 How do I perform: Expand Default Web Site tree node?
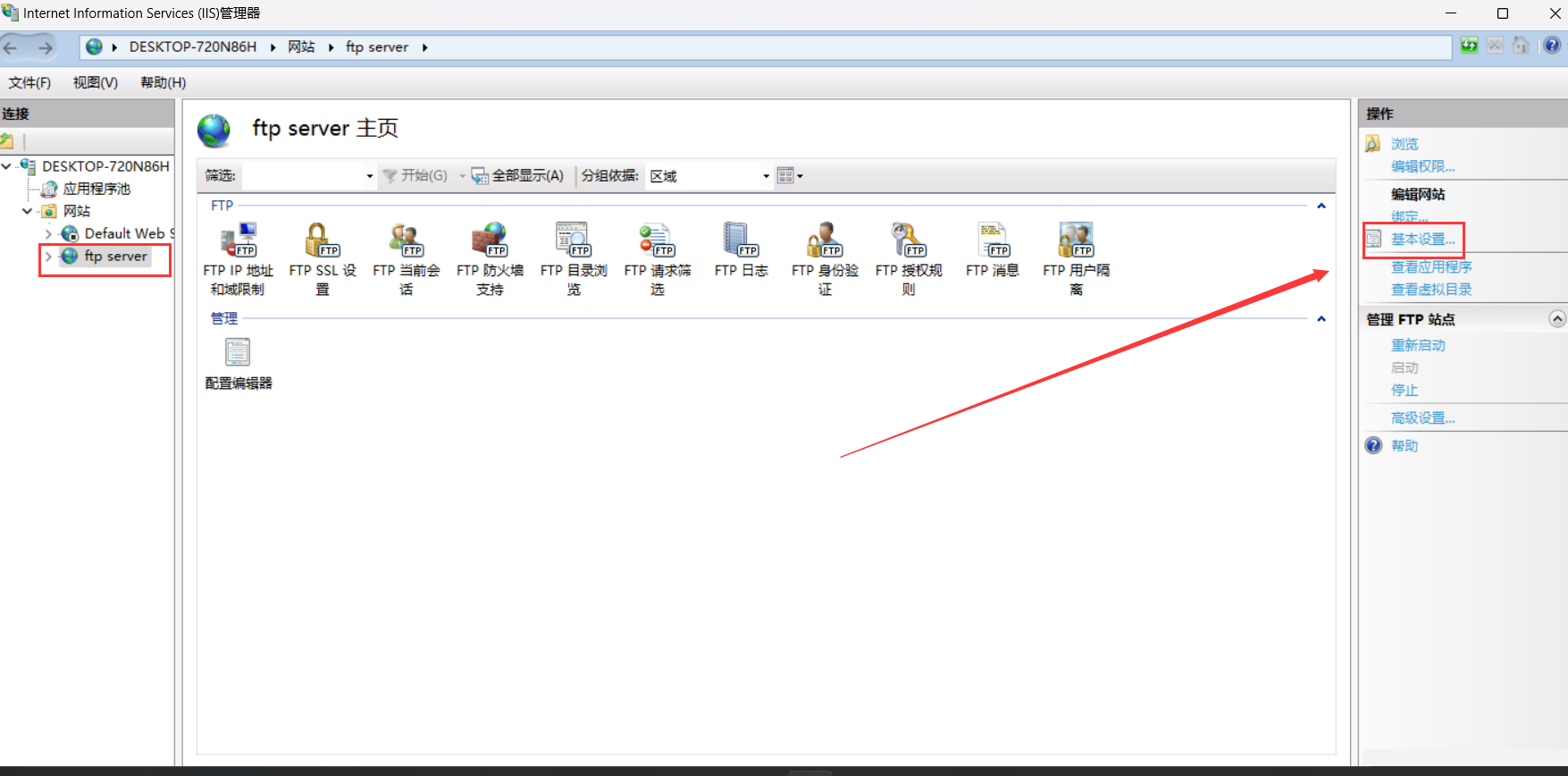point(48,233)
